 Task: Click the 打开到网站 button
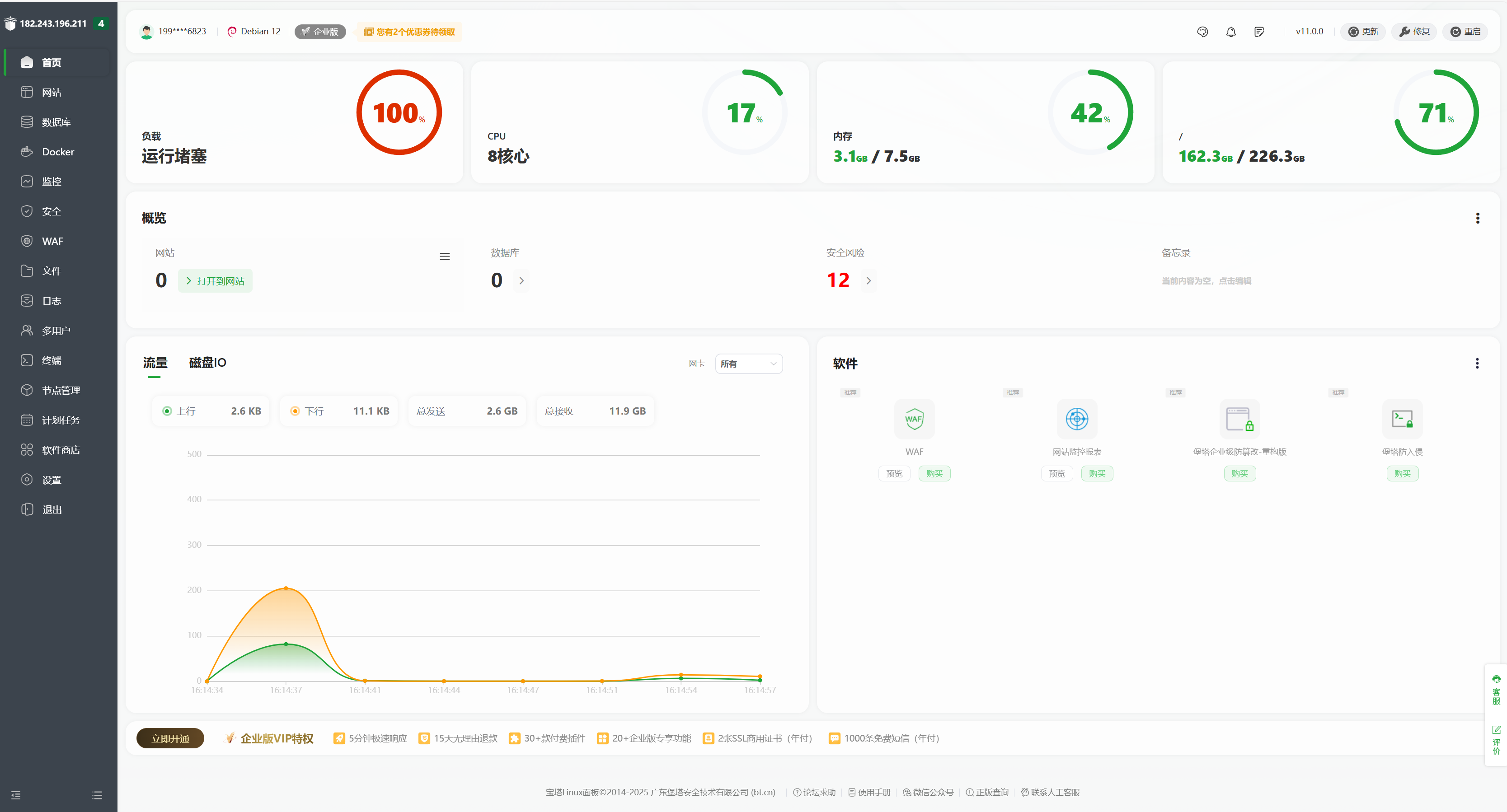[x=215, y=280]
